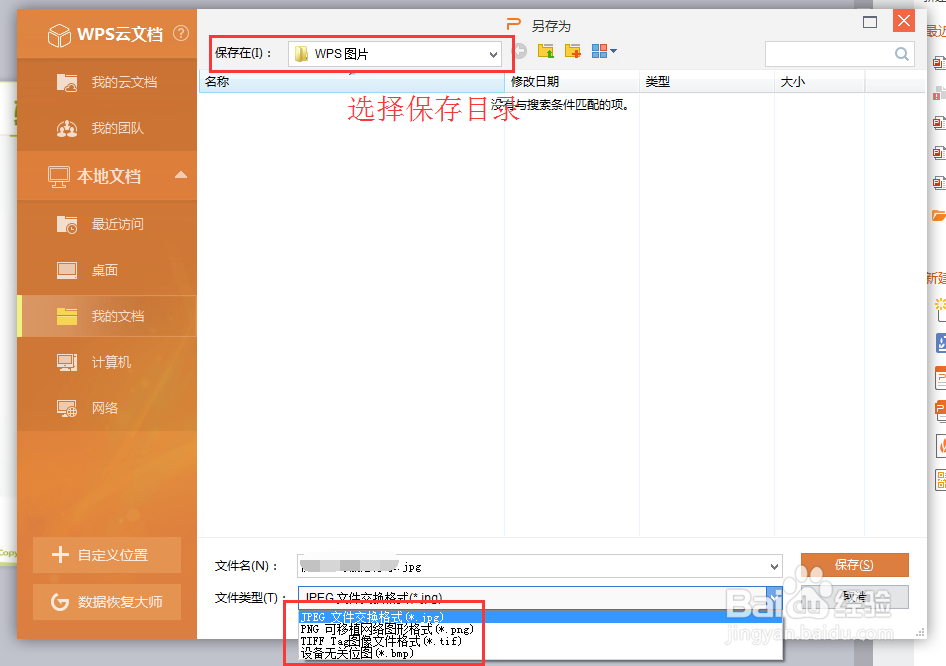Open Recent Access (最近访问)
Screen dimensions: 946x666
point(107,224)
